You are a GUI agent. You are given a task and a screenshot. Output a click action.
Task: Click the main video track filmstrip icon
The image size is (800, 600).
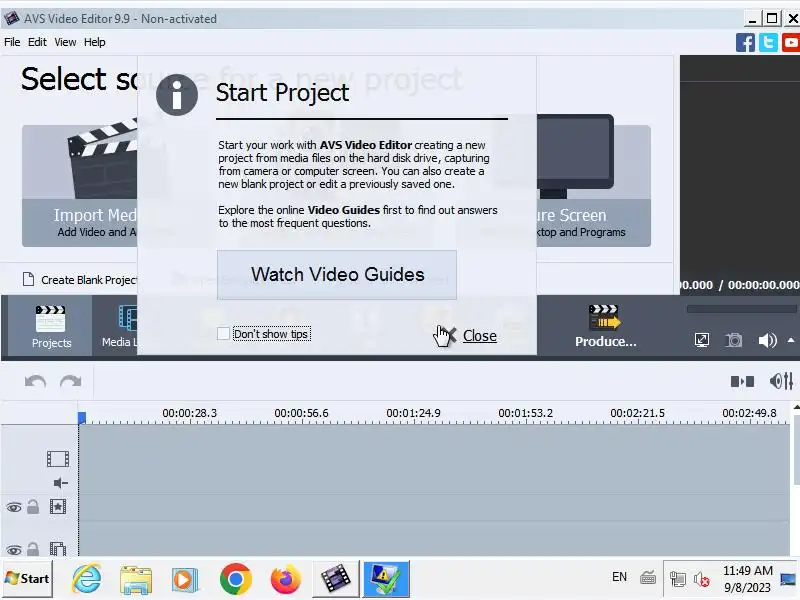(58, 459)
